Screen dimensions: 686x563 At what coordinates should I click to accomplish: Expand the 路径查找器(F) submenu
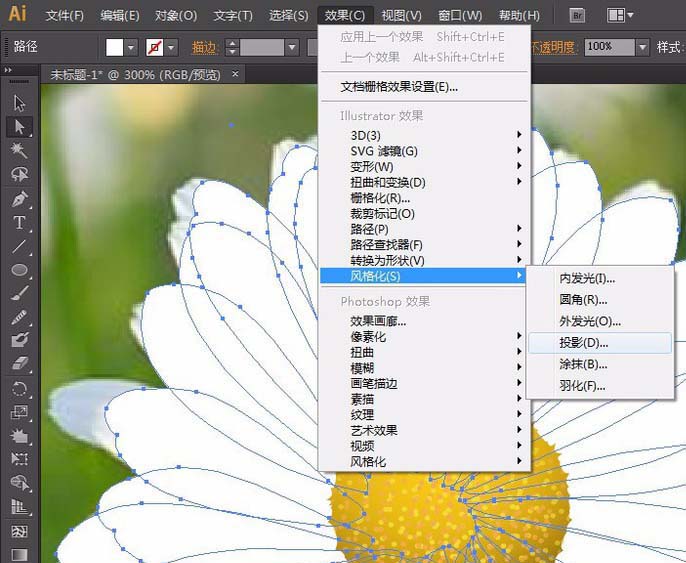click(424, 245)
